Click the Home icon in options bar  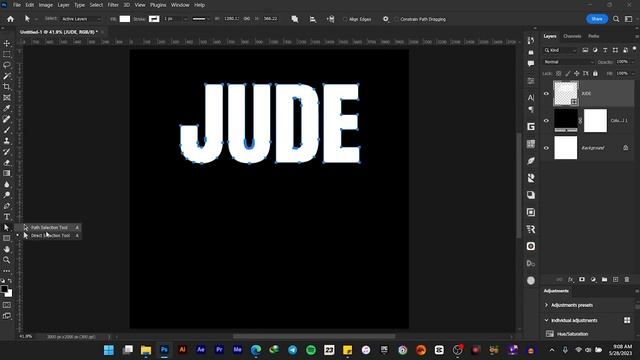[10, 19]
